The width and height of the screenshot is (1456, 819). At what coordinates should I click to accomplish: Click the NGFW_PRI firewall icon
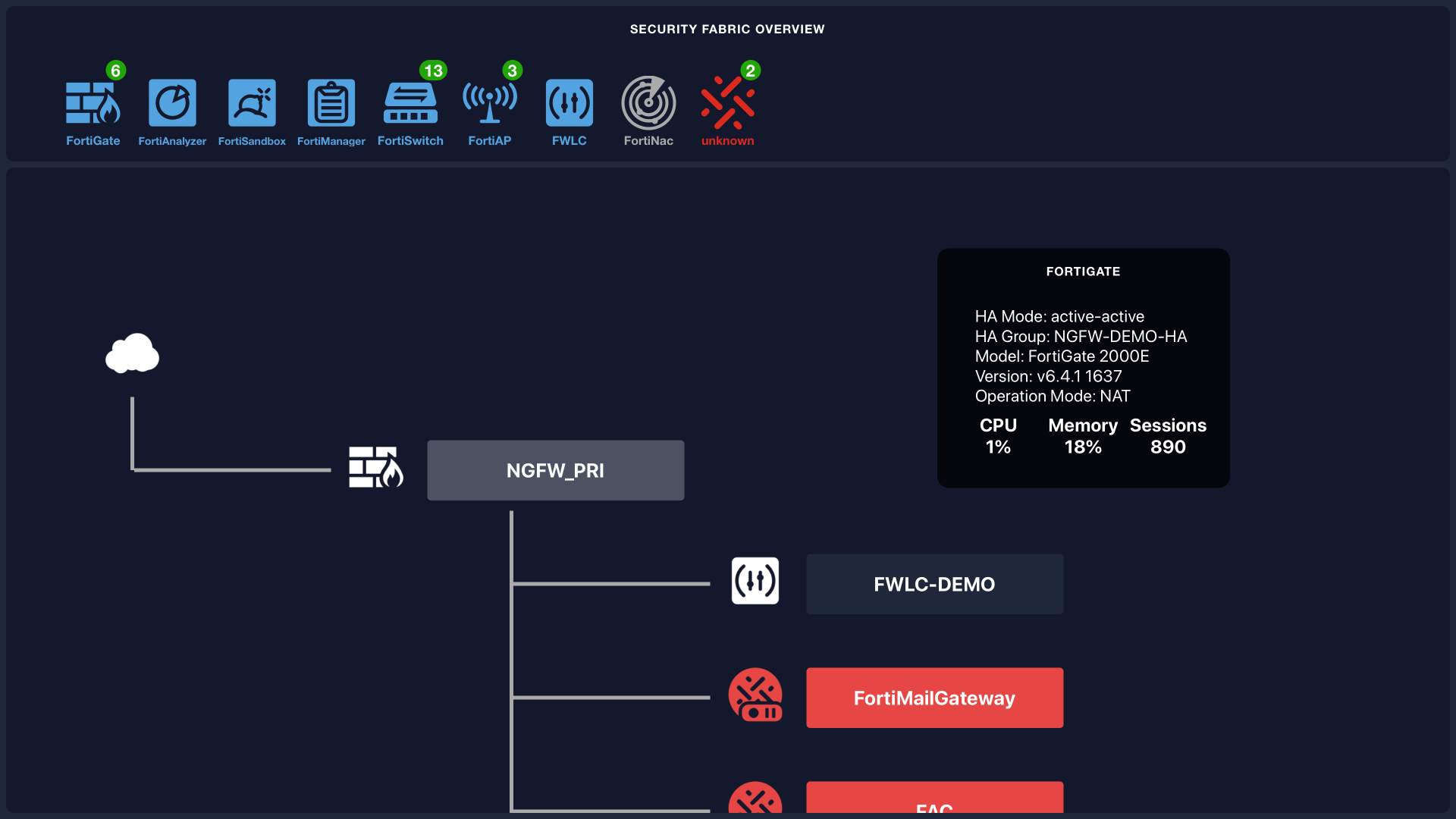375,469
